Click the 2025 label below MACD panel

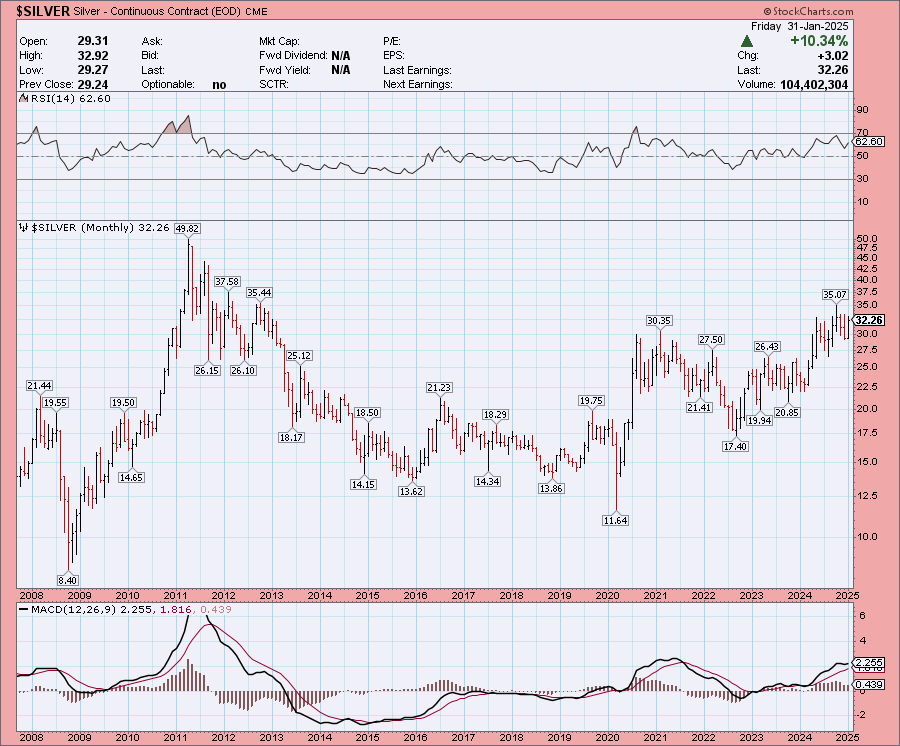[847, 737]
